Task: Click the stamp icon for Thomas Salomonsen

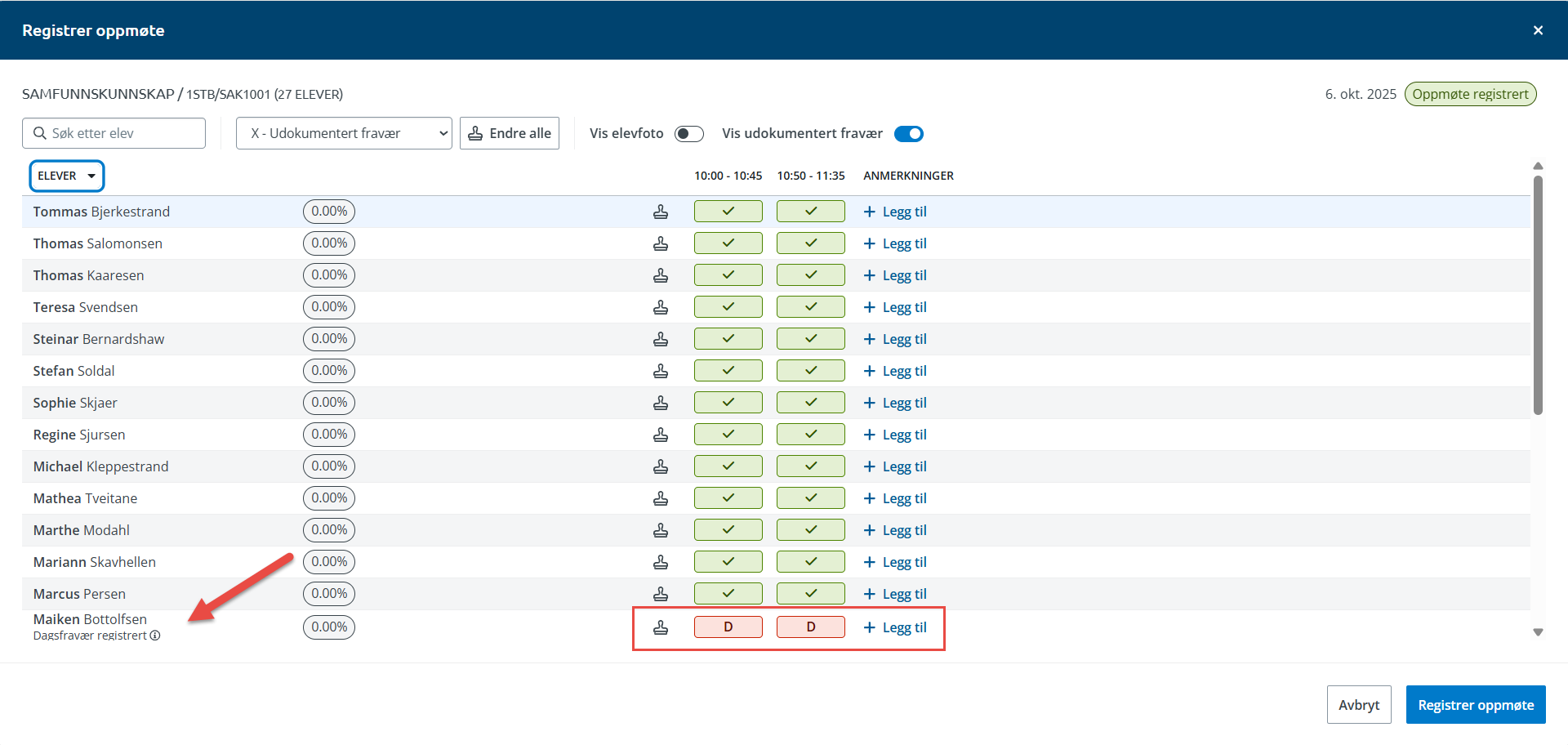Action: 661,243
